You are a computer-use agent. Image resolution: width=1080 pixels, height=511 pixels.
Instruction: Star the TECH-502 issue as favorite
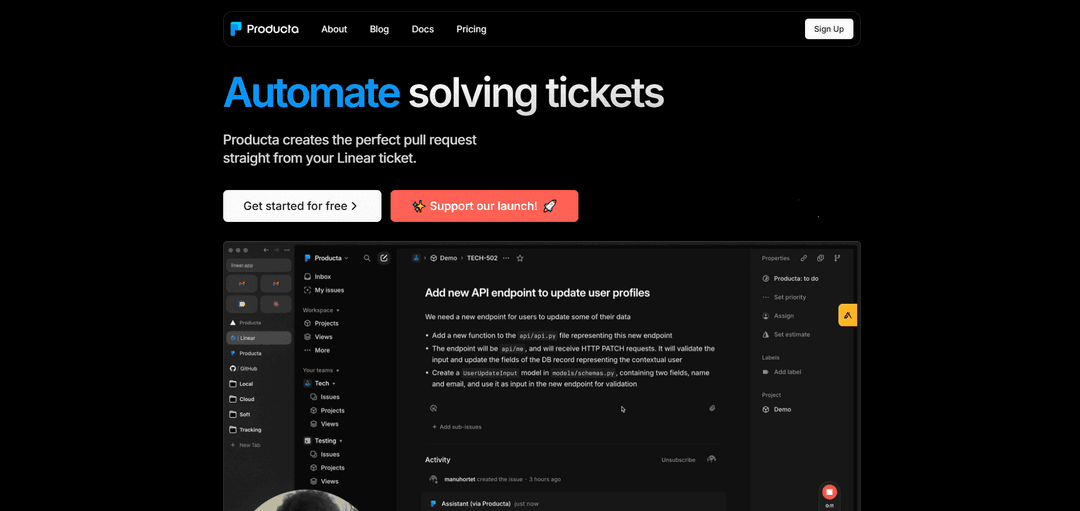coord(520,258)
